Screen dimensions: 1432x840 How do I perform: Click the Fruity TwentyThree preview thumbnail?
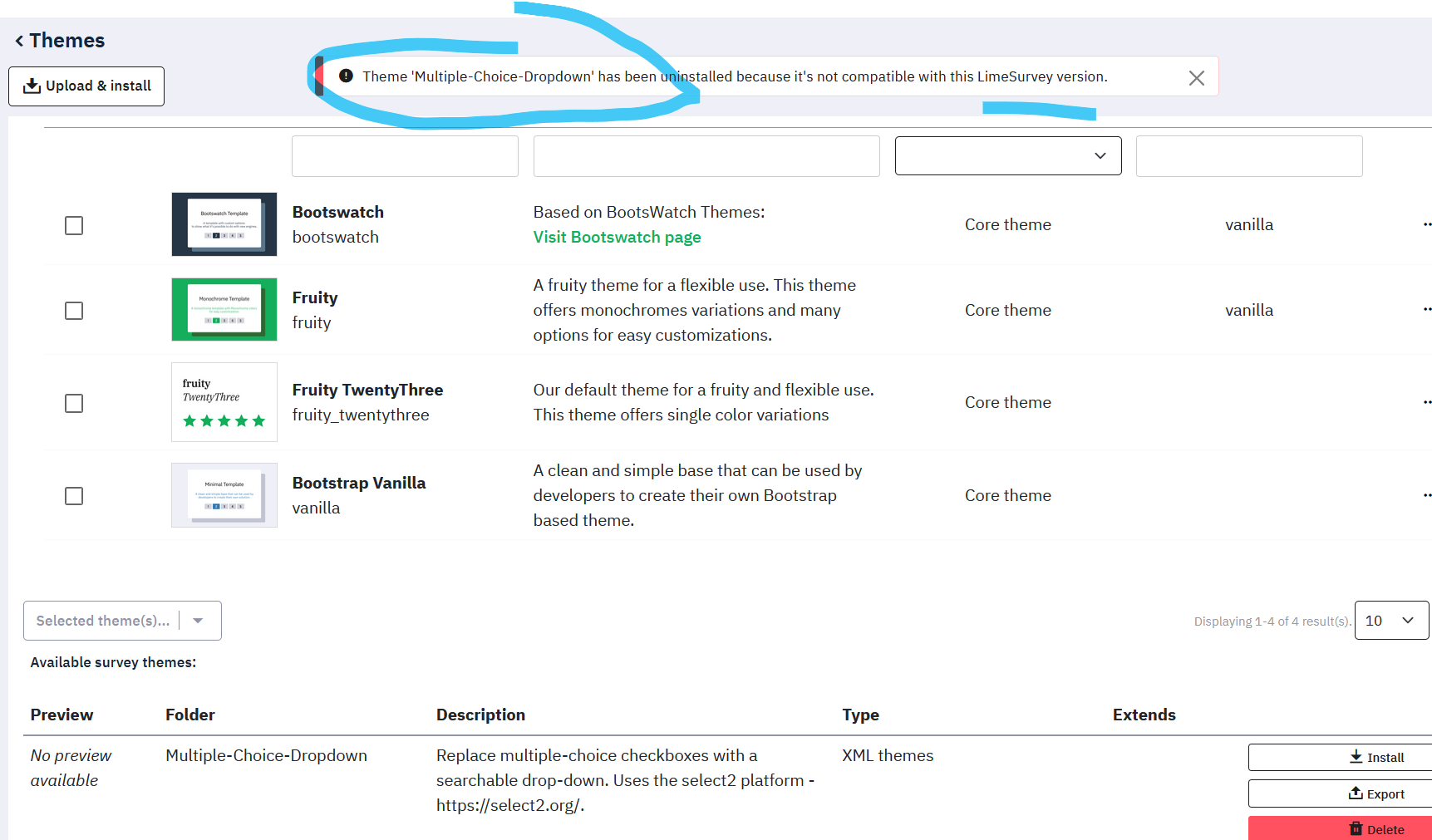(x=224, y=402)
